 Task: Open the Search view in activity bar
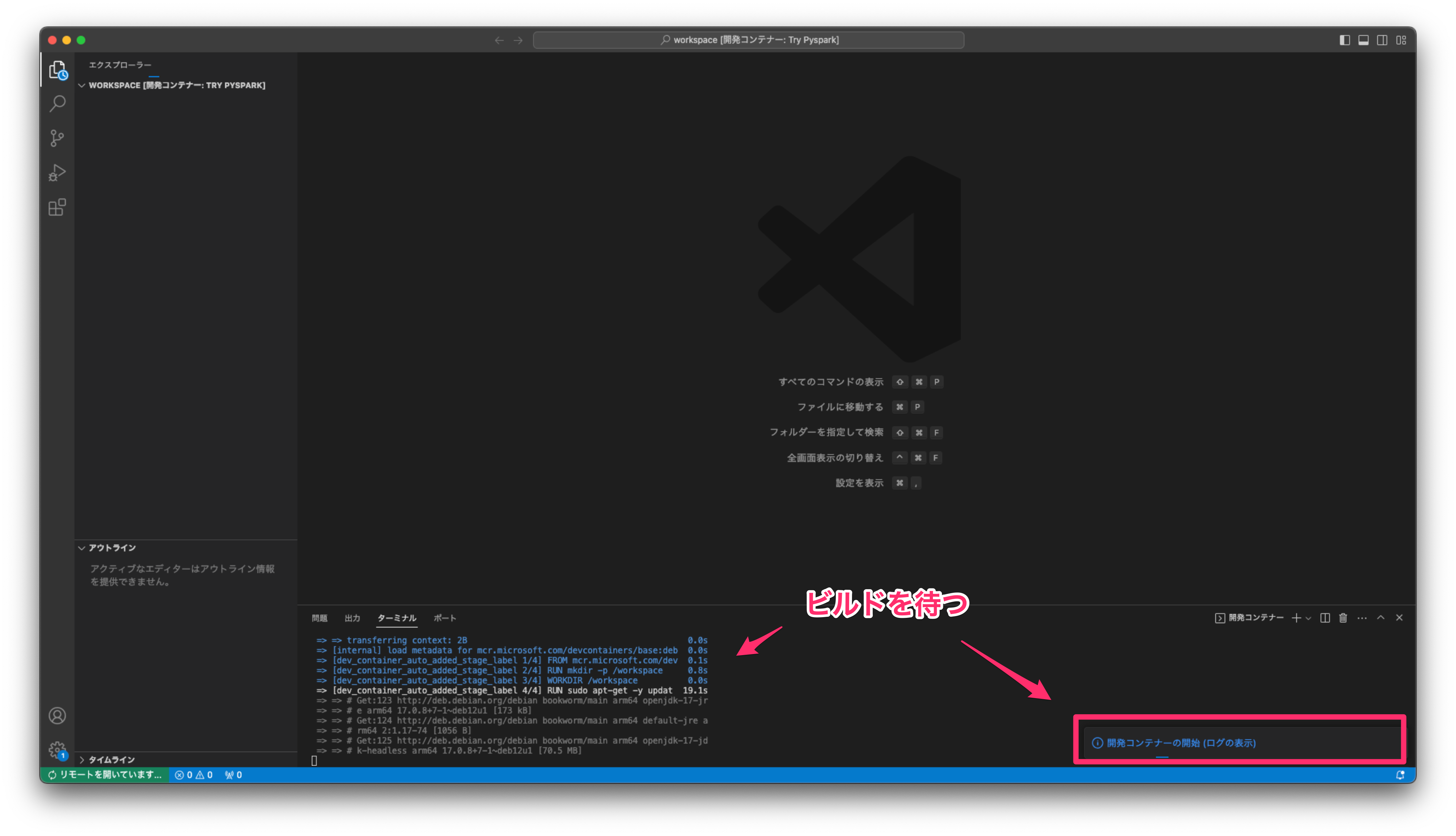[57, 104]
